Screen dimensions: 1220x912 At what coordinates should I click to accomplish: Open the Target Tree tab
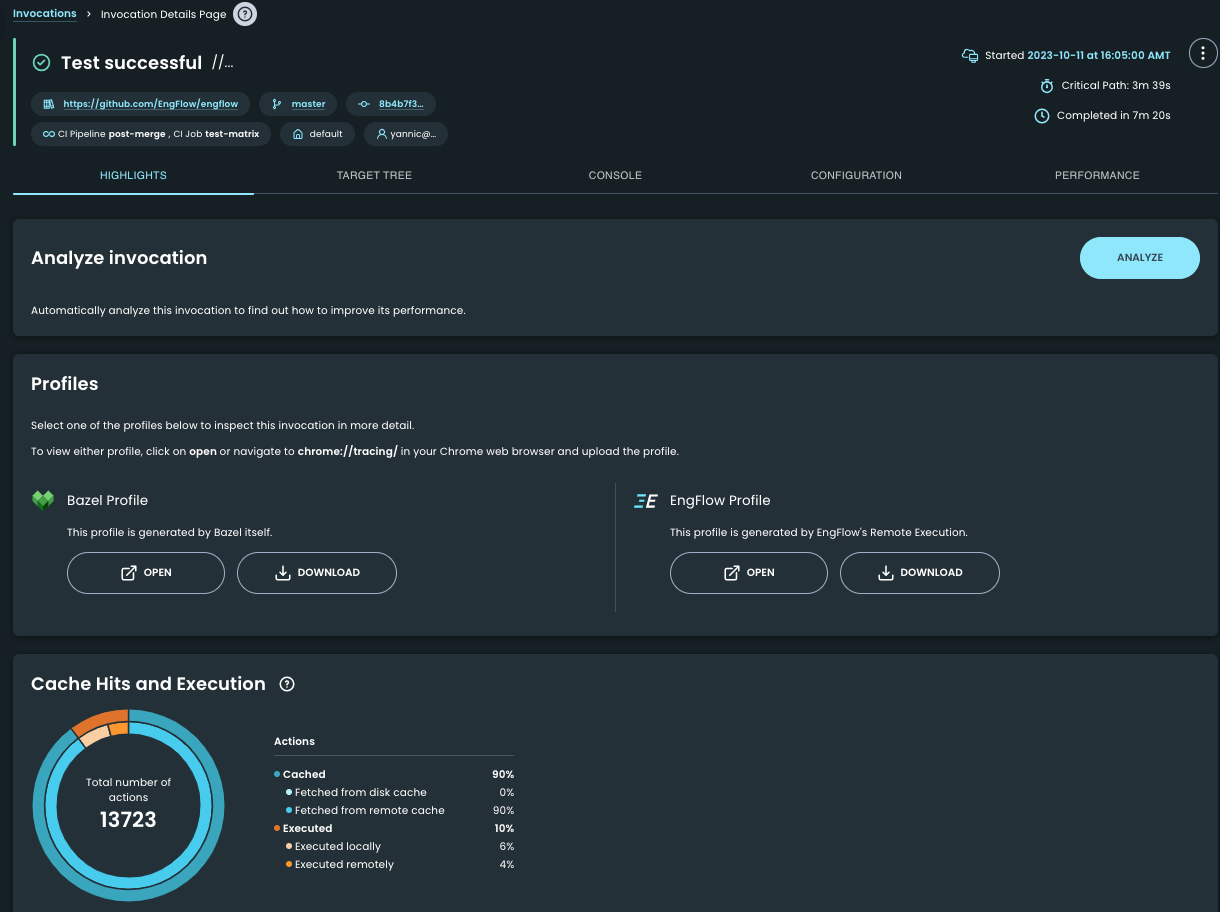tap(374, 176)
